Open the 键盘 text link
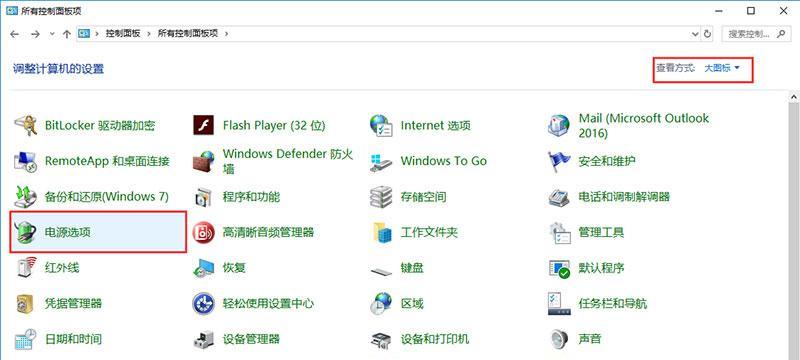This screenshot has height=360, width=800. 412,268
